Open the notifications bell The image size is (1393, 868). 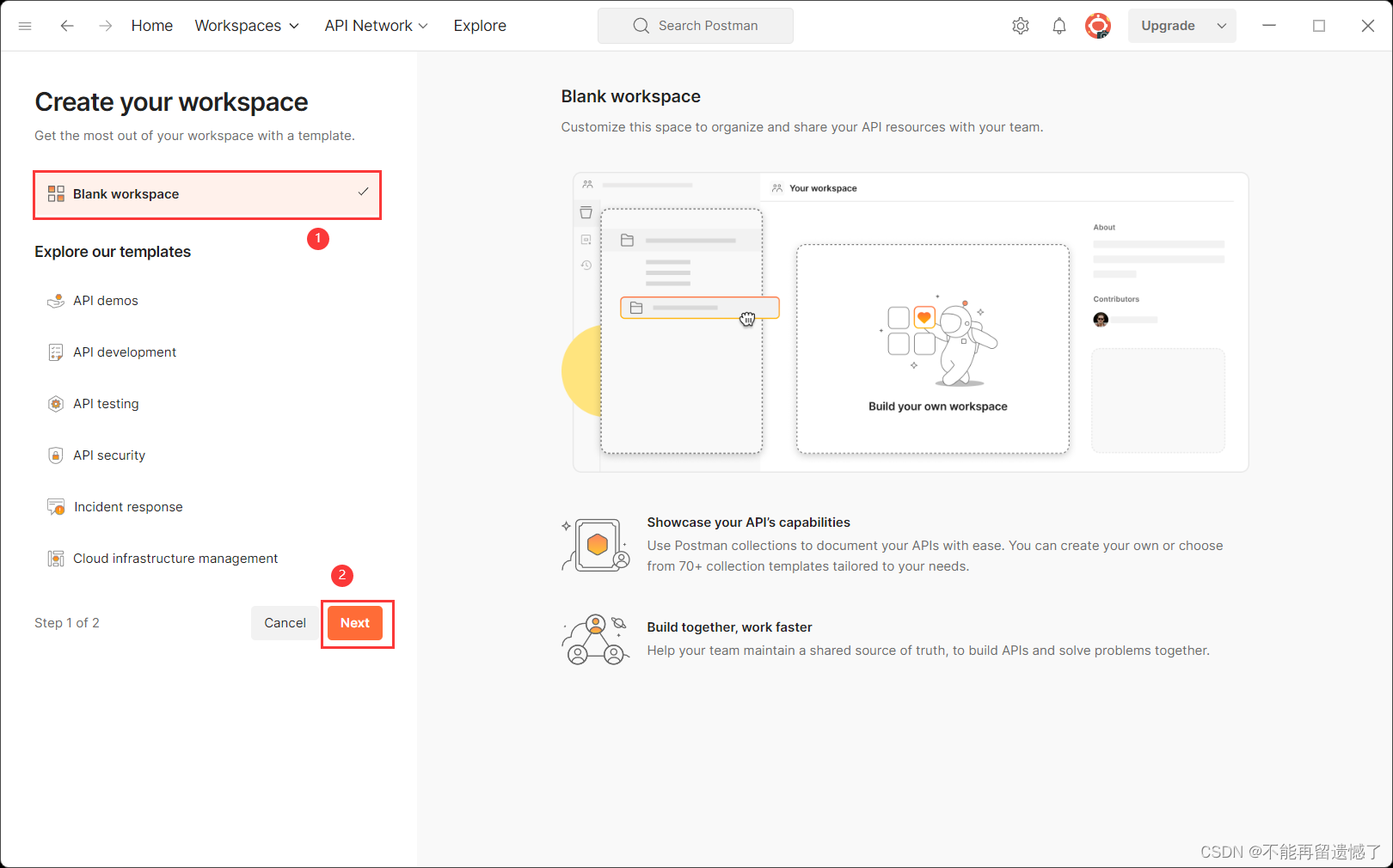pyautogui.click(x=1059, y=26)
